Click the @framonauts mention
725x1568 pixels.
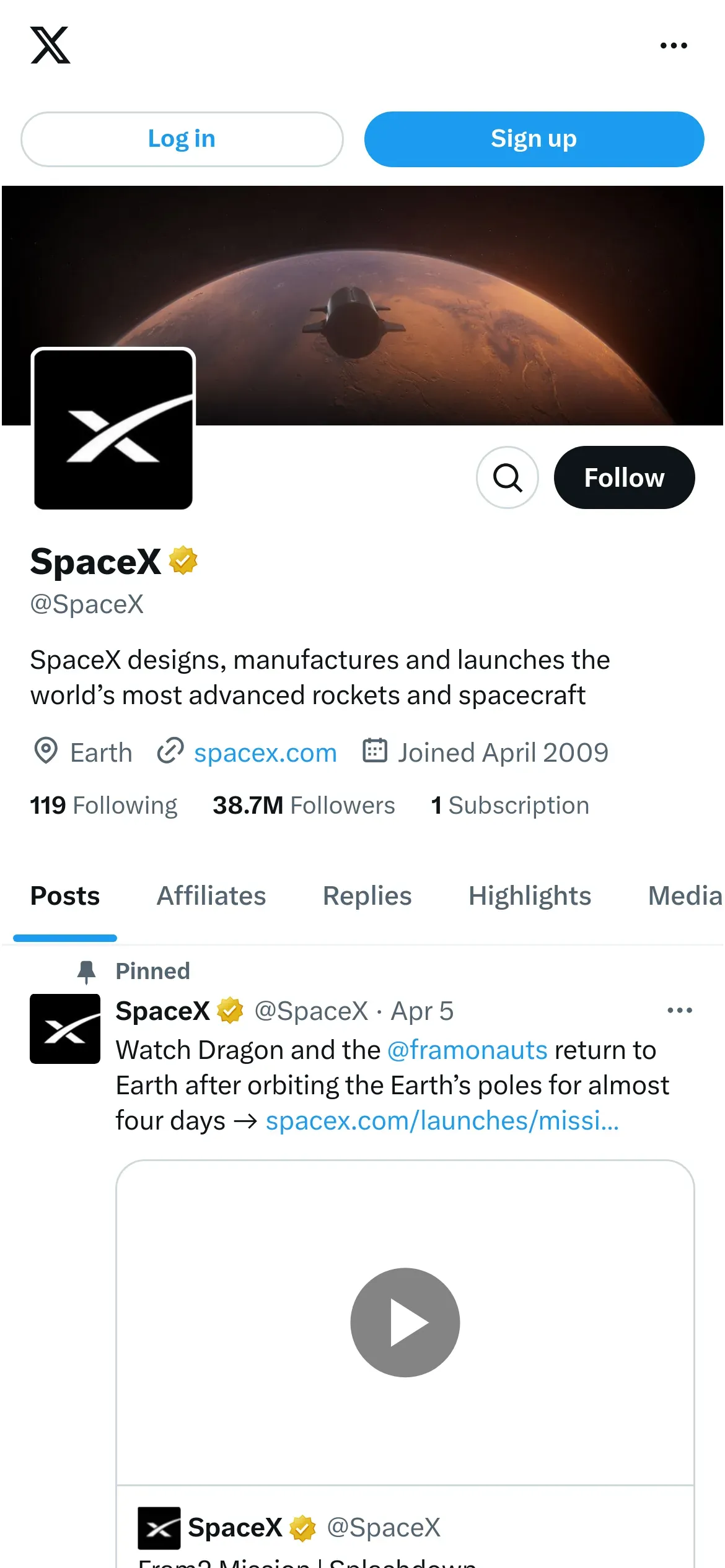[467, 1050]
